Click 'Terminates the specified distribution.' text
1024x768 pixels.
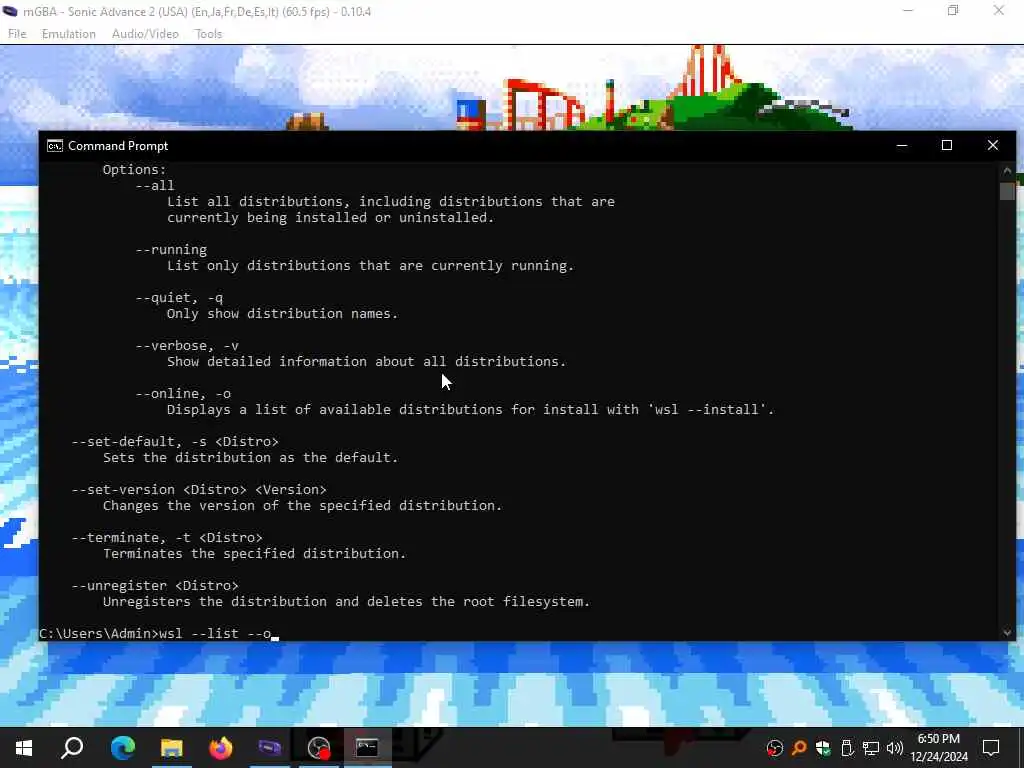click(x=255, y=554)
